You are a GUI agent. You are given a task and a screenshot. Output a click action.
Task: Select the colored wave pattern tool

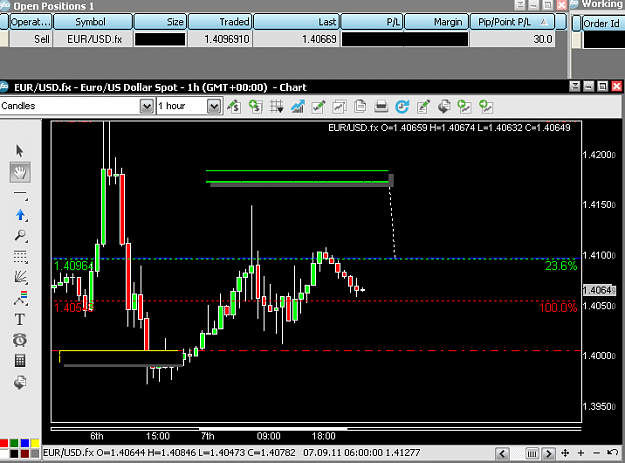point(20,298)
